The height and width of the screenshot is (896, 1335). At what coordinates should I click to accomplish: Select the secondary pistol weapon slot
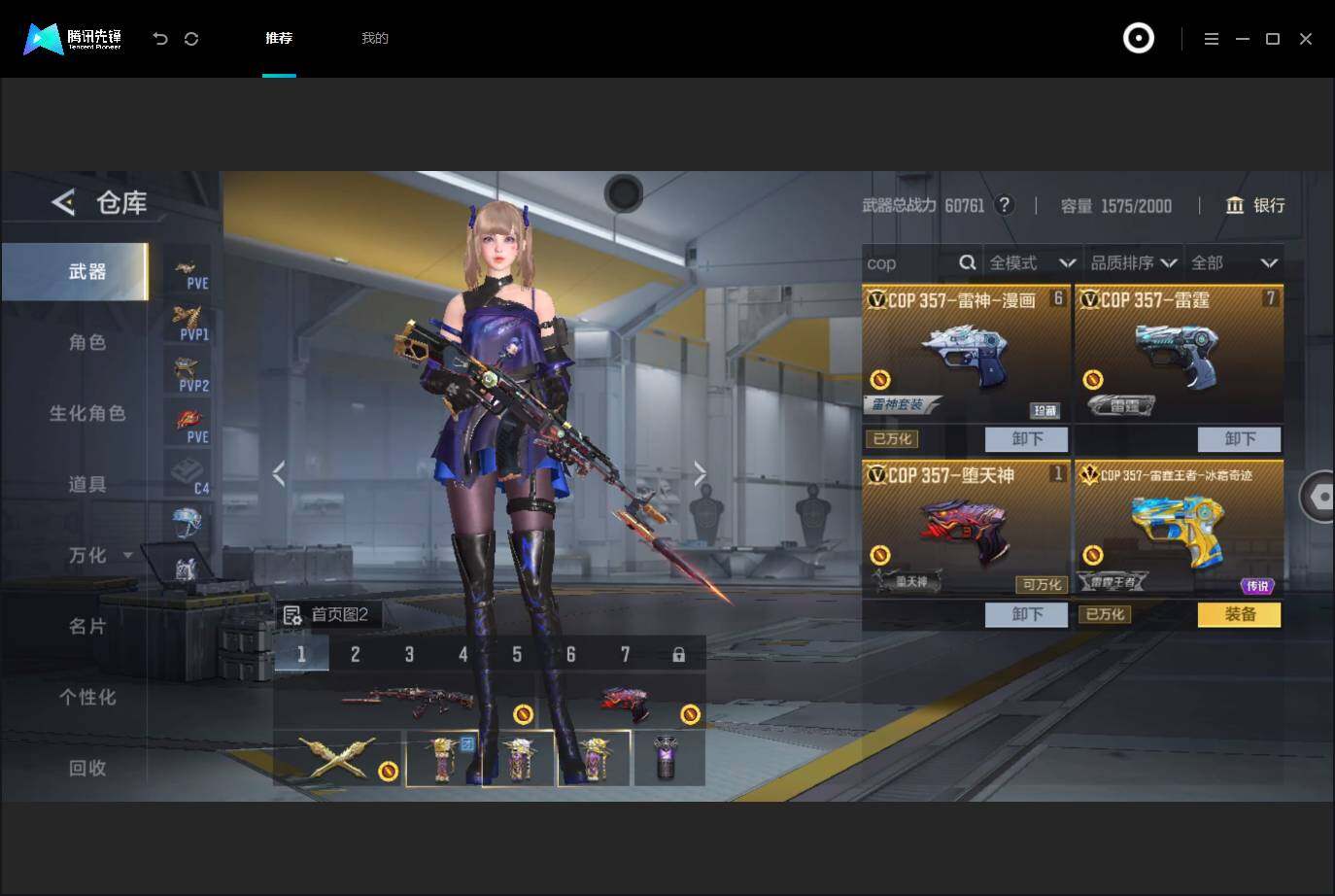tap(624, 700)
